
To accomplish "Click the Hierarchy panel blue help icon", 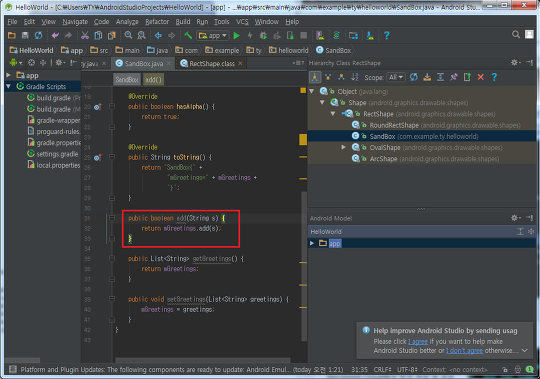I will 494,77.
